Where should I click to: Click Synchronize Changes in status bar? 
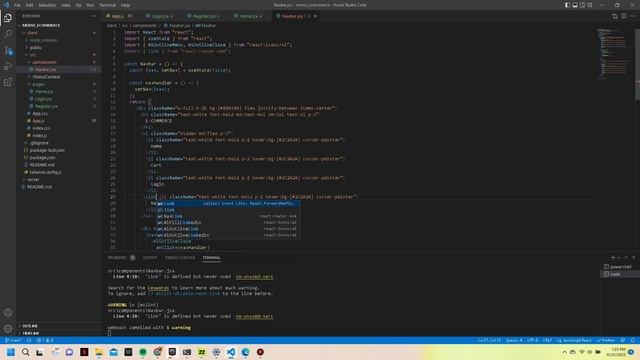click(29, 340)
